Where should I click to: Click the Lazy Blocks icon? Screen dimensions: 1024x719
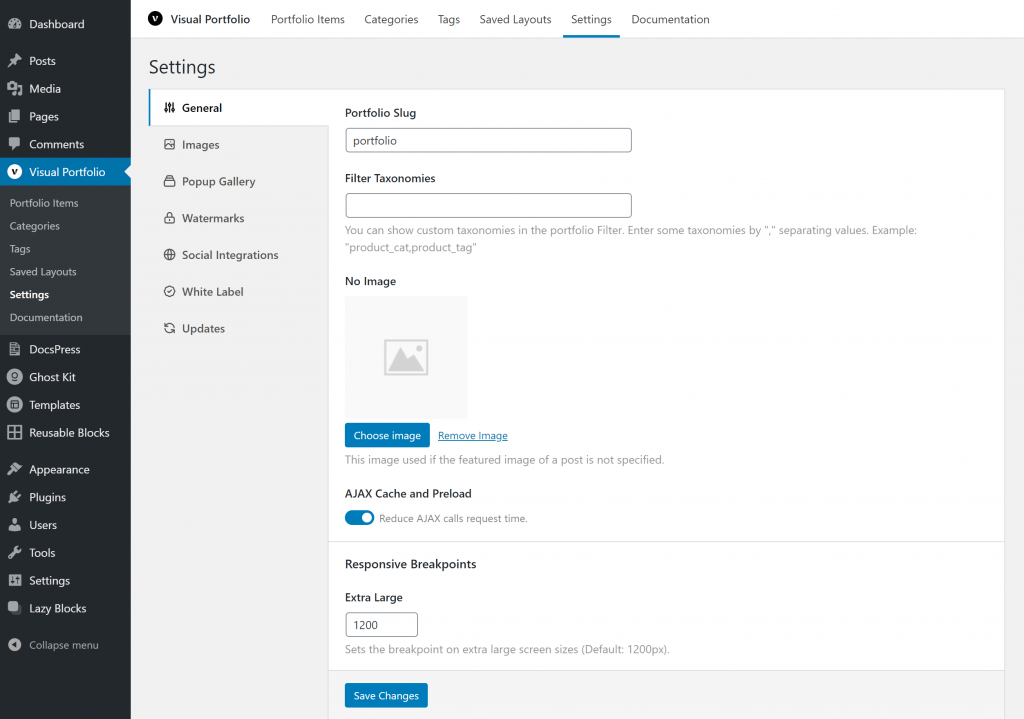tap(14, 608)
